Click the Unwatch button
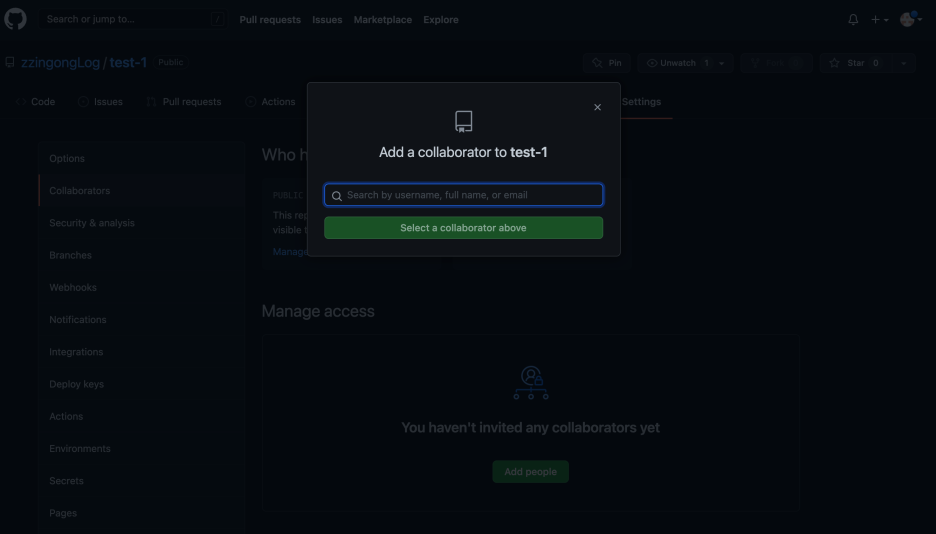 675,63
